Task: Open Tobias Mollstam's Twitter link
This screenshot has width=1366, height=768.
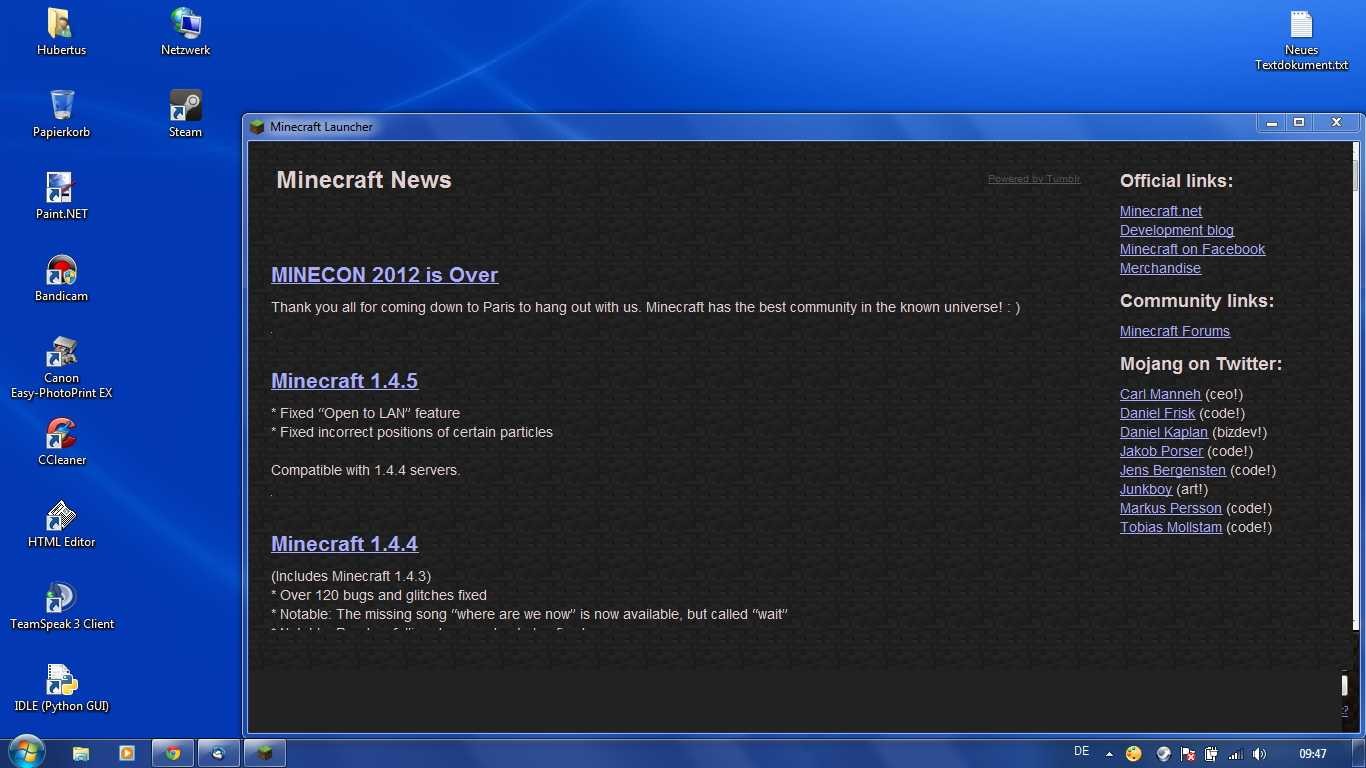Action: 1171,527
